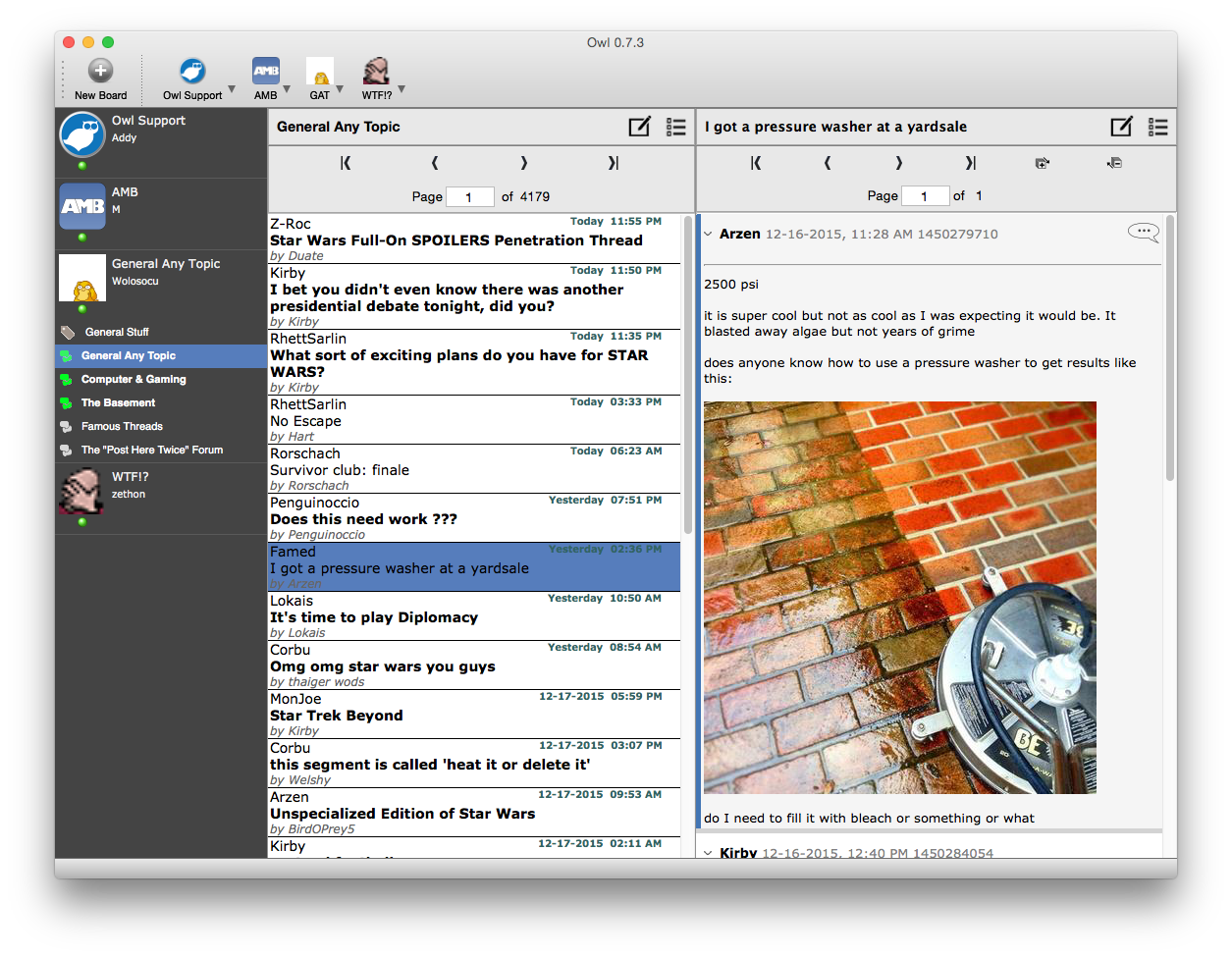Screen dimensions: 1232x957
Task: Click the topic list vertical scrollbar
Action: (x=688, y=535)
